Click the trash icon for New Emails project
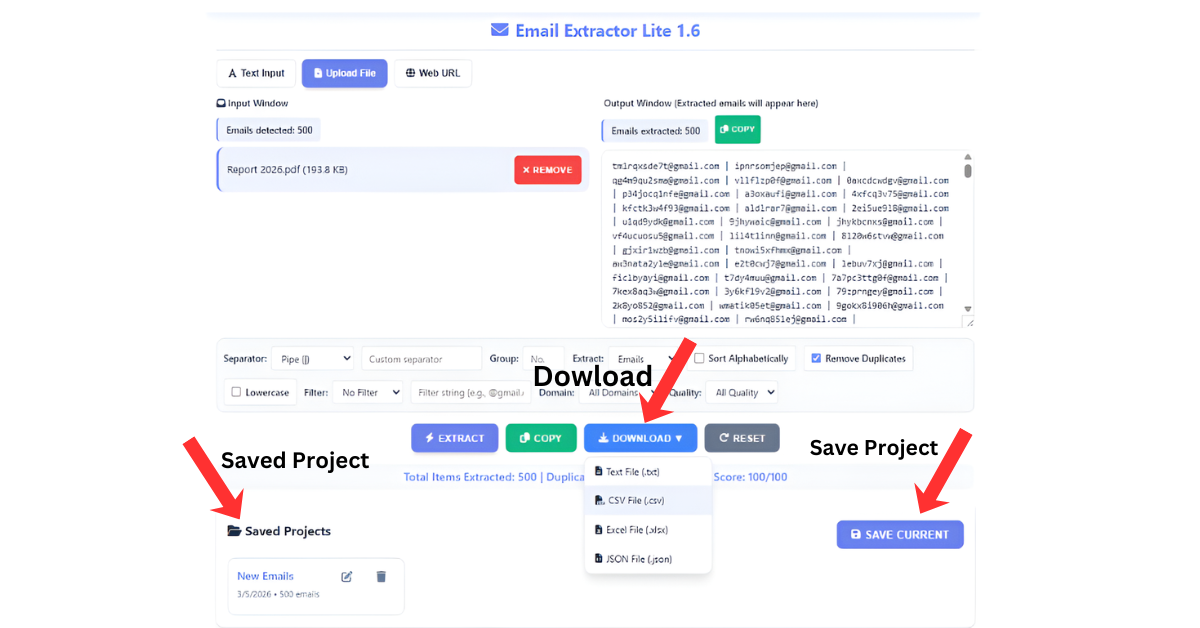The width and height of the screenshot is (1200, 628). 381,576
